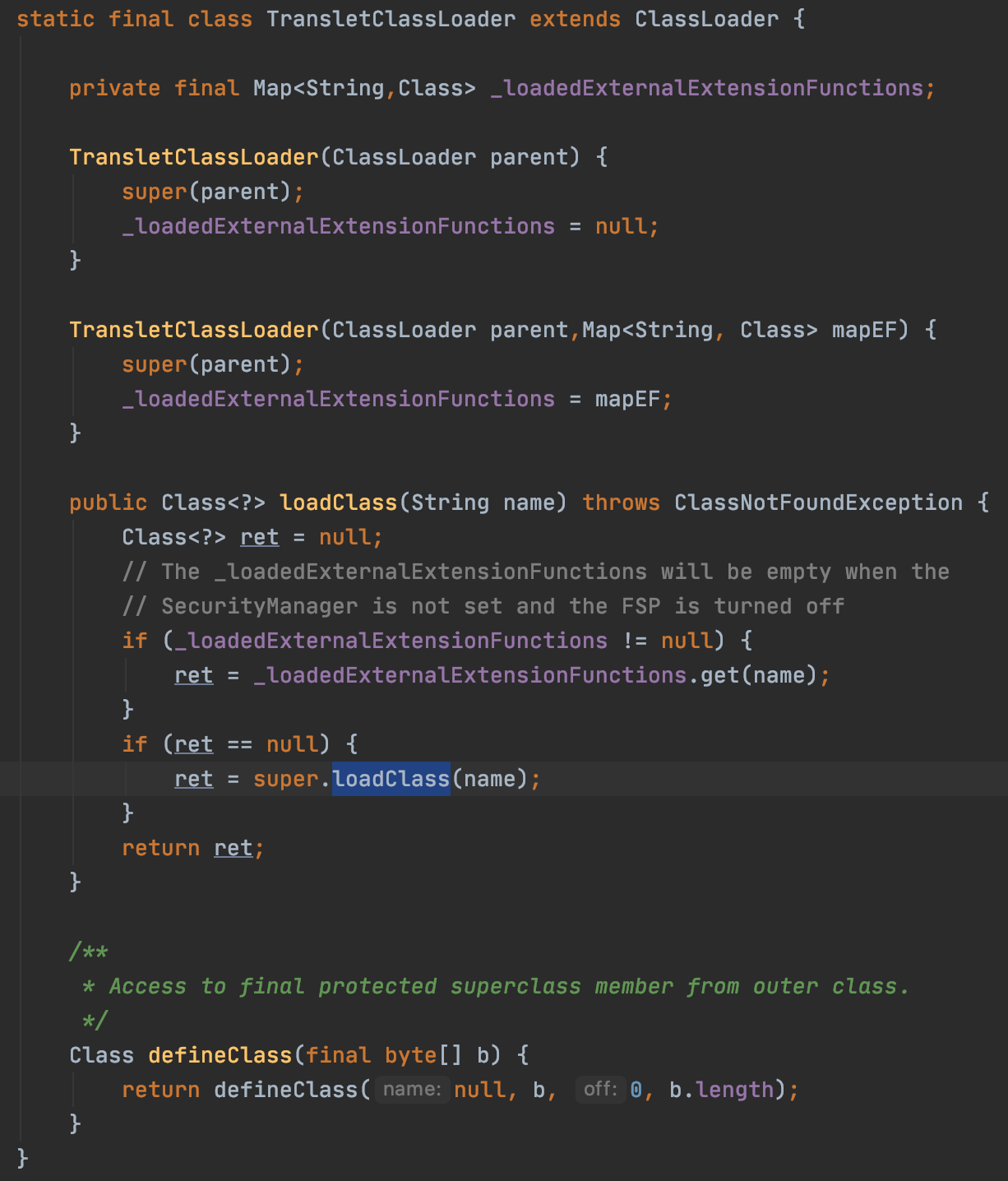Screen dimensions: 1008x1181
Task: Click the off: parameter inlay hint
Action: tap(600, 1090)
